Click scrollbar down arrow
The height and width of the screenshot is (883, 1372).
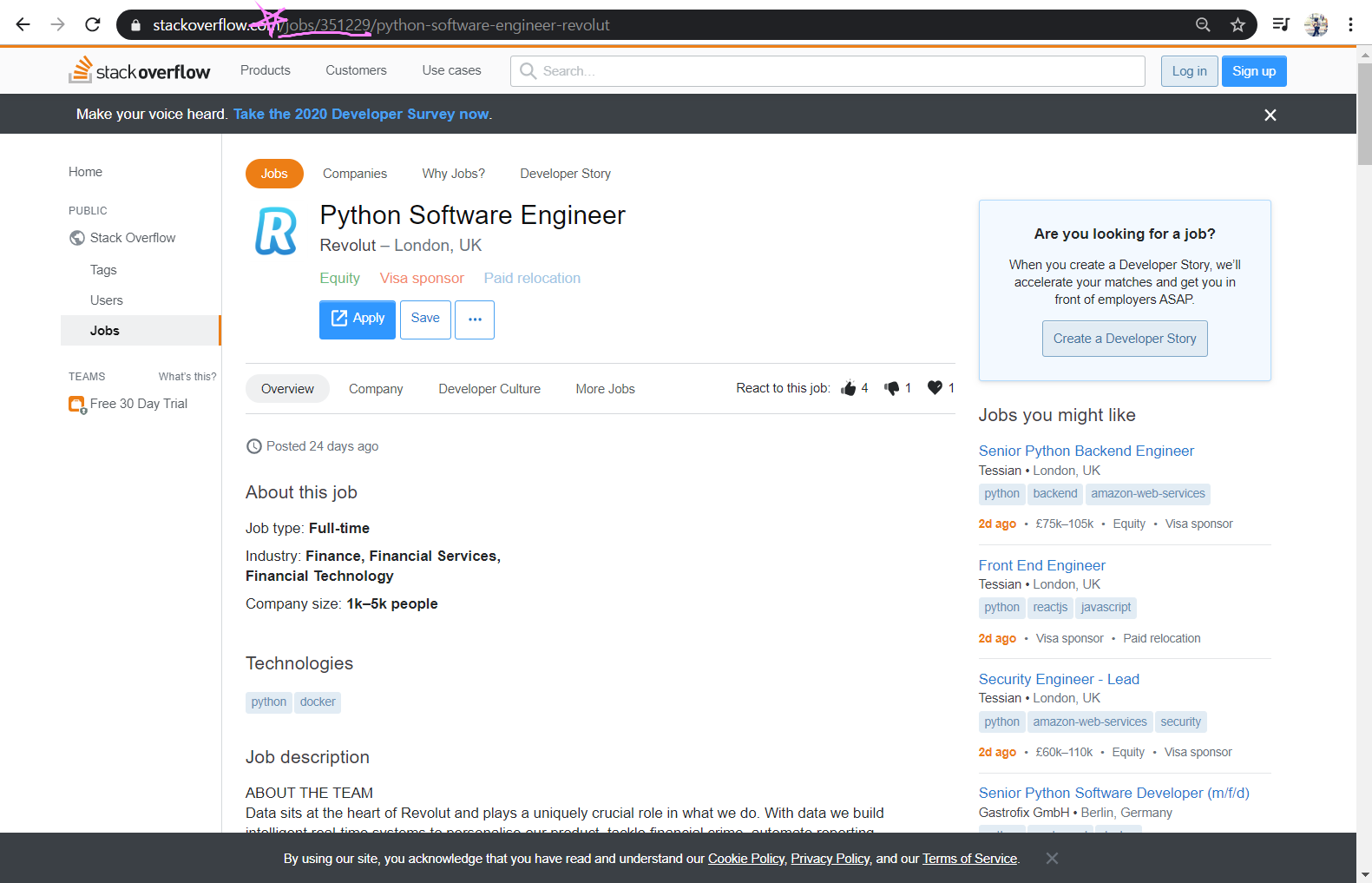1365,875
